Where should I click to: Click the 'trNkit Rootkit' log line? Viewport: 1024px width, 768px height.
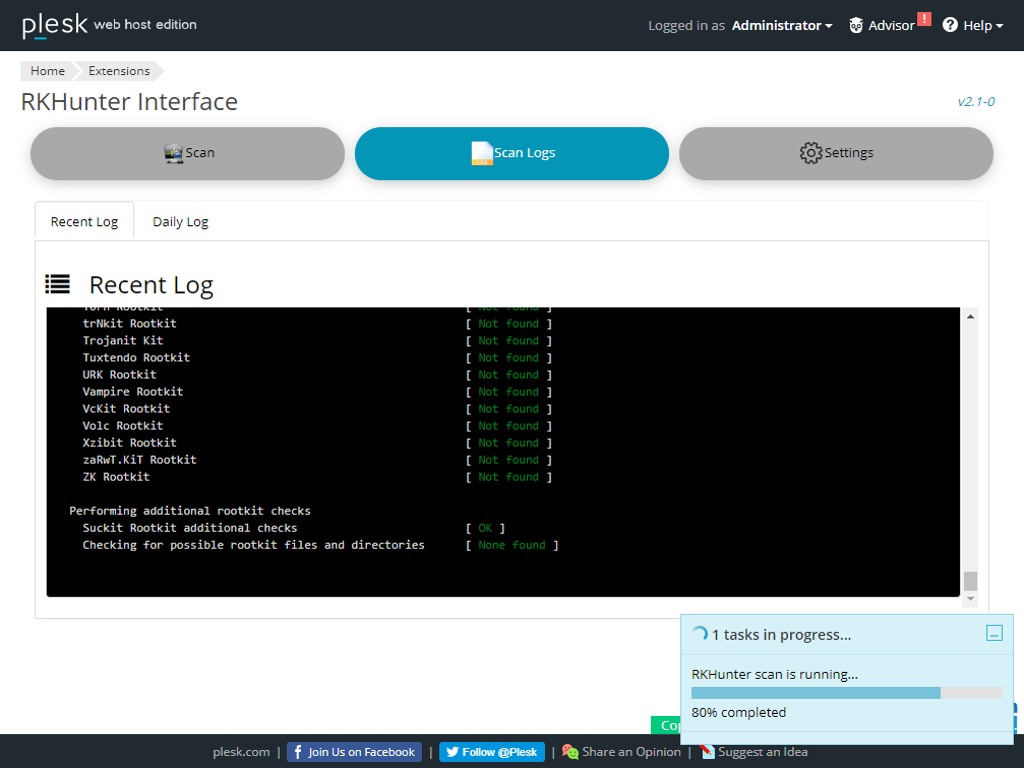tap(129, 324)
